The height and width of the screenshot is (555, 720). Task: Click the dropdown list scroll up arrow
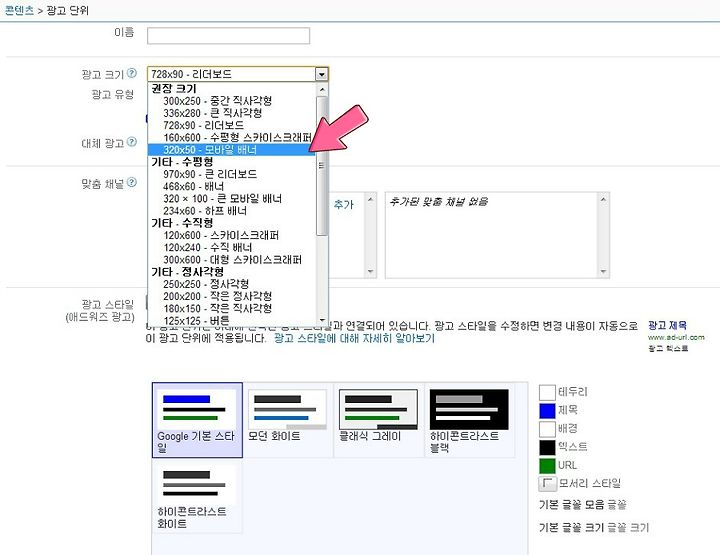tap(322, 90)
